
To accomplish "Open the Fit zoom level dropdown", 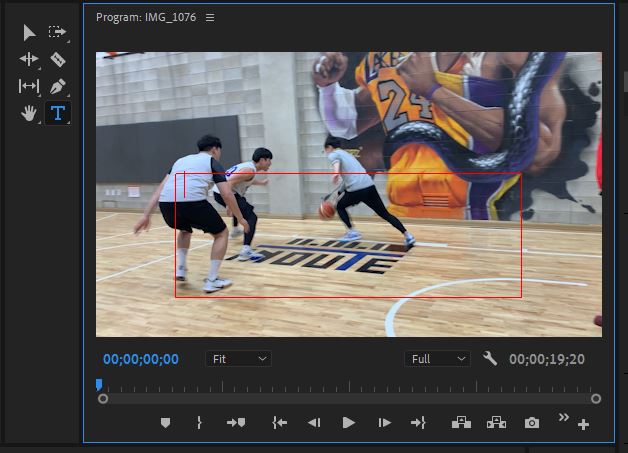I will point(238,359).
